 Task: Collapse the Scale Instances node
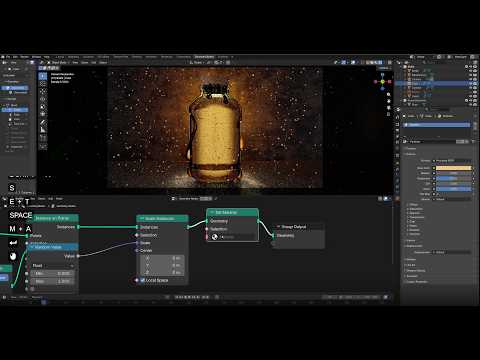coord(141,219)
